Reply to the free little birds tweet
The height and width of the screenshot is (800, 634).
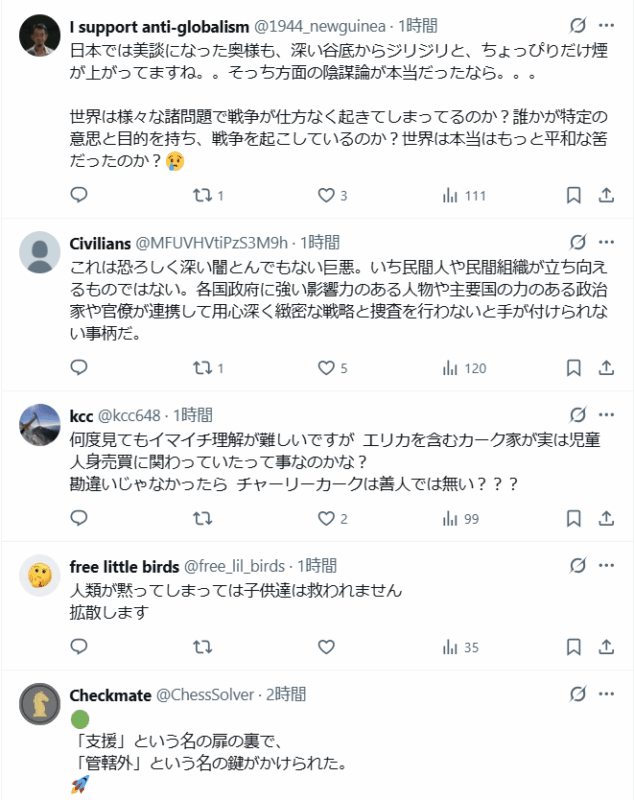pyautogui.click(x=80, y=647)
